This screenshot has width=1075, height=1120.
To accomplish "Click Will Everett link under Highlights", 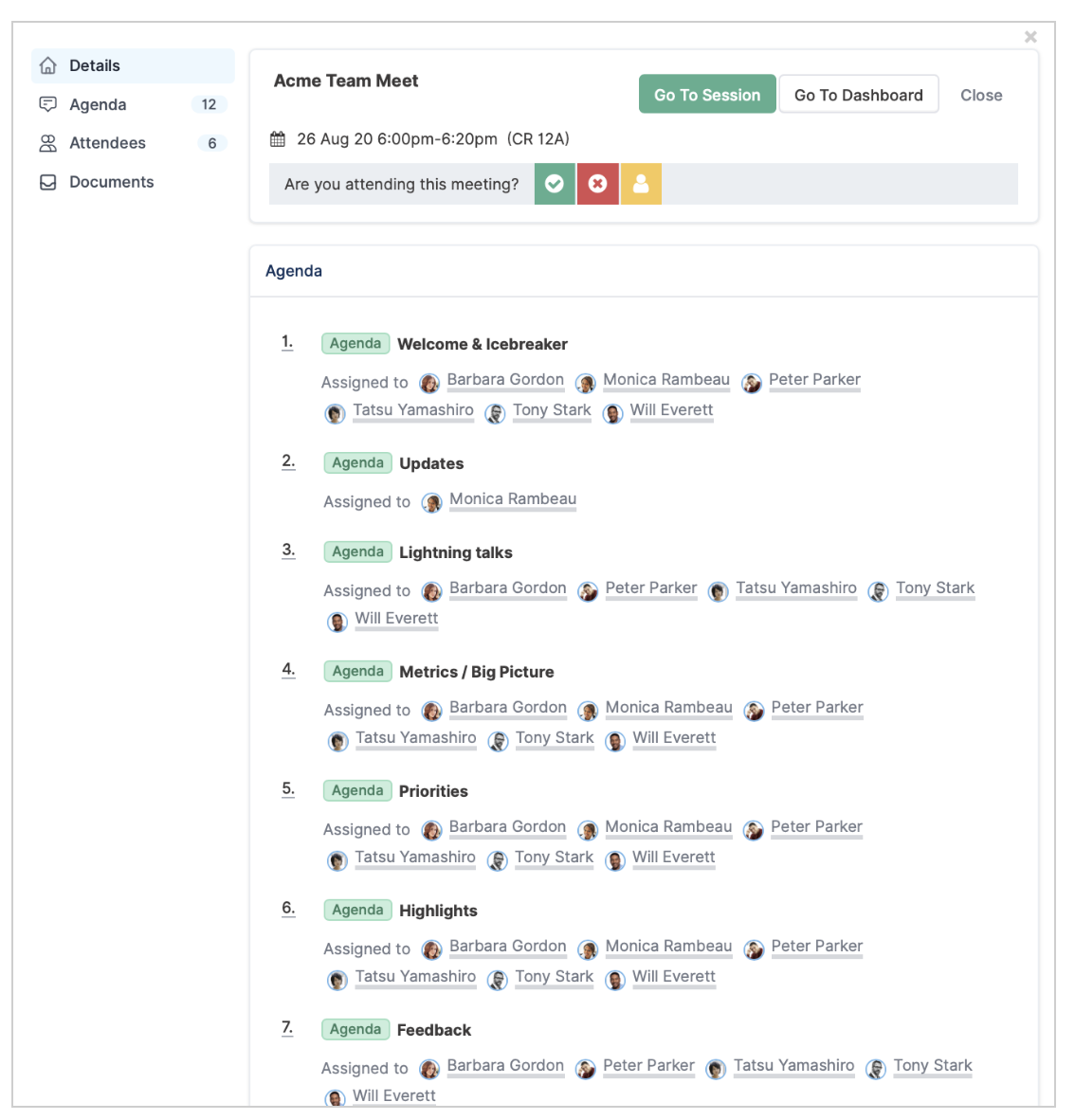I will tap(673, 977).
